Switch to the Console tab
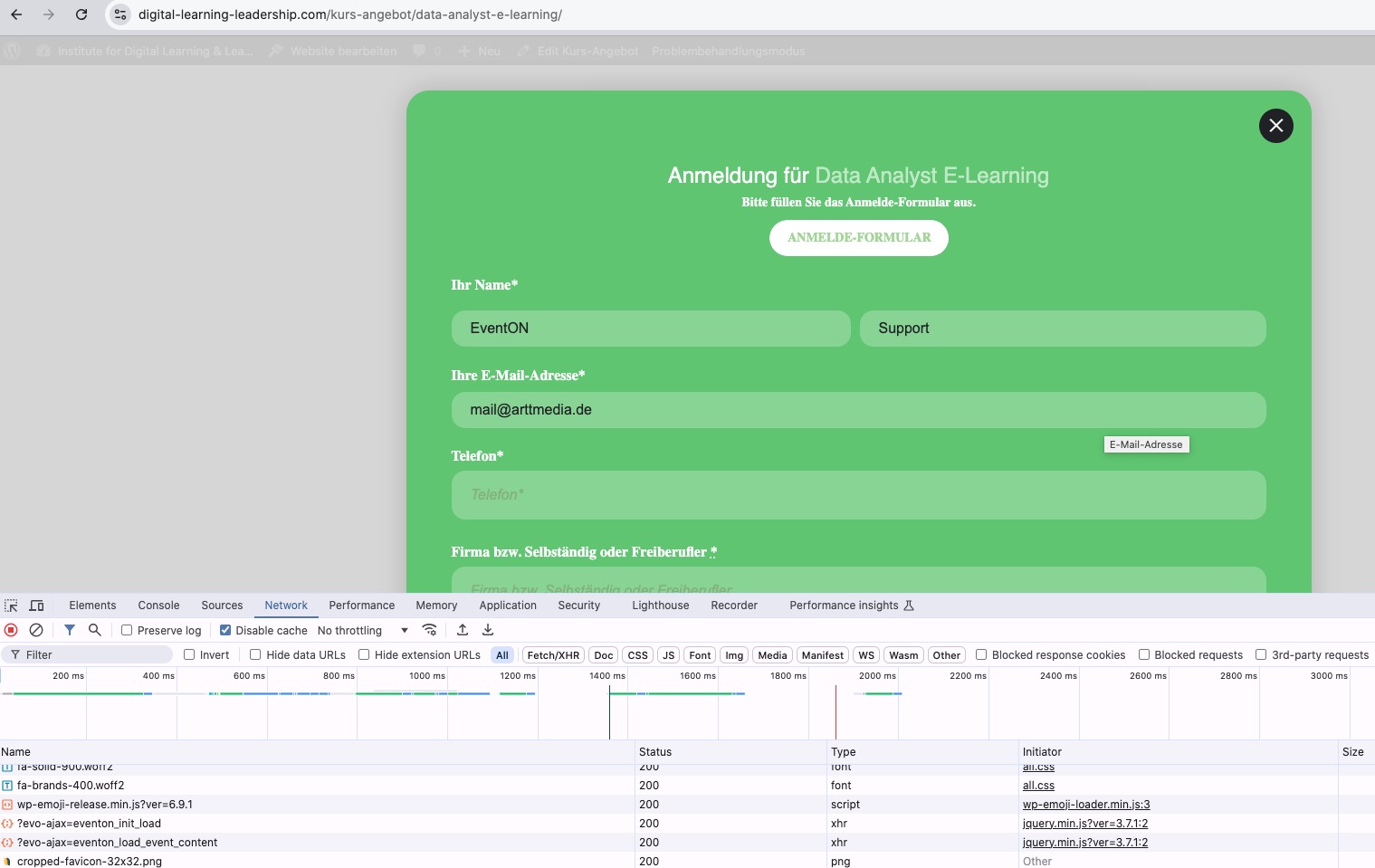This screenshot has height=868, width=1375. click(x=158, y=606)
